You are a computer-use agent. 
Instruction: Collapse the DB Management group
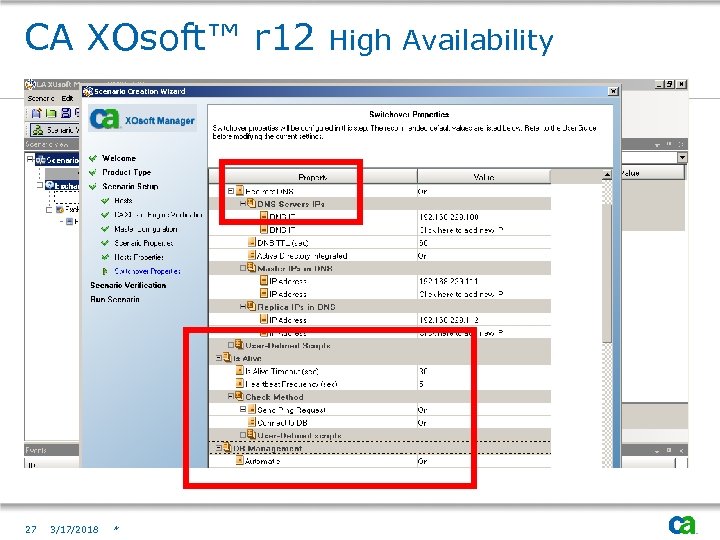click(219, 448)
